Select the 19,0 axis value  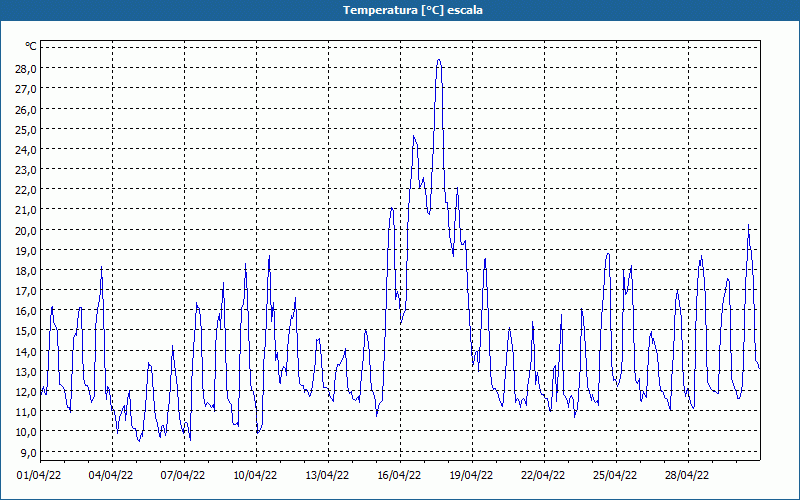point(26,250)
